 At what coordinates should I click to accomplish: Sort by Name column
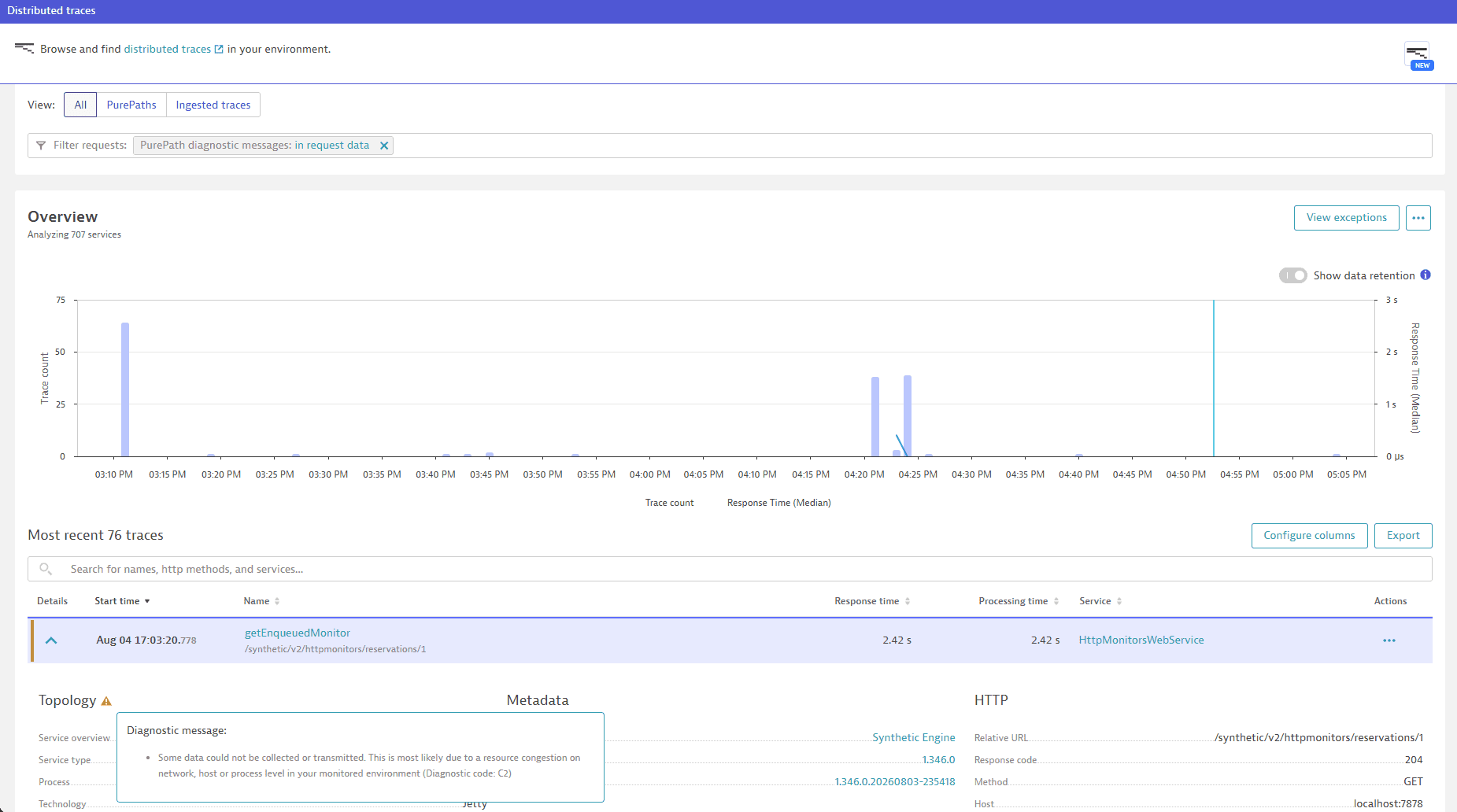[261, 601]
